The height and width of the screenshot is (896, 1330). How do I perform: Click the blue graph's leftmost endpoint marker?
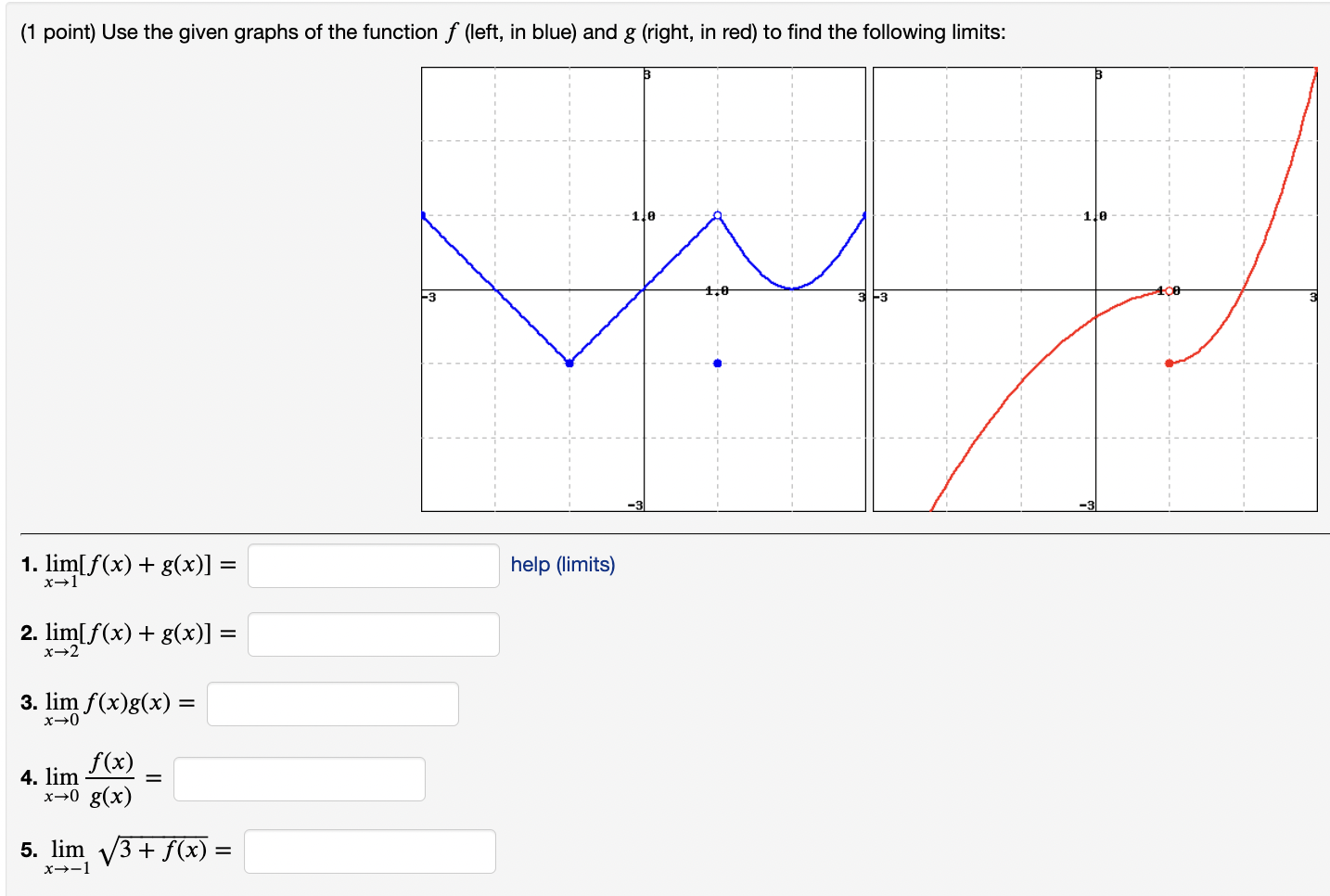coord(424,214)
